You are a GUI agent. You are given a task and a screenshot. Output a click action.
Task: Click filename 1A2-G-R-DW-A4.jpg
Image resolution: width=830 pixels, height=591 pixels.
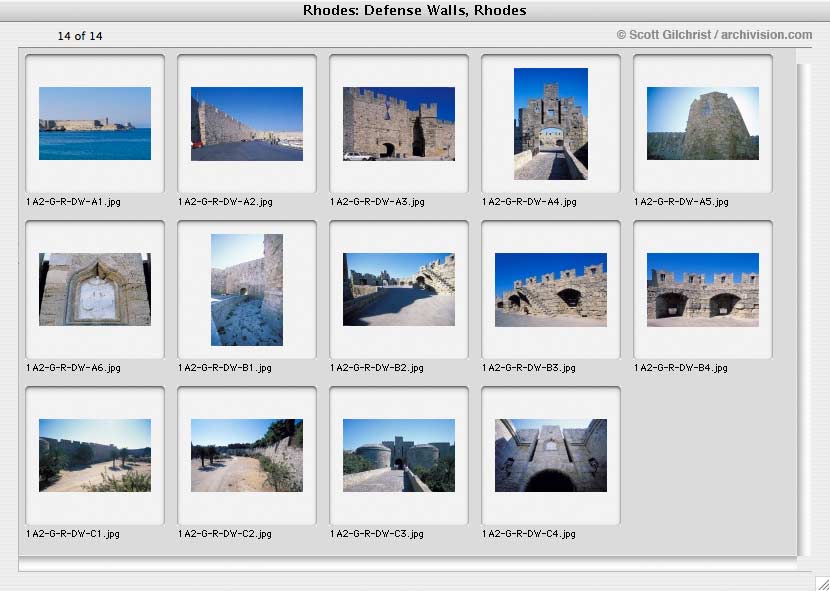(x=529, y=202)
